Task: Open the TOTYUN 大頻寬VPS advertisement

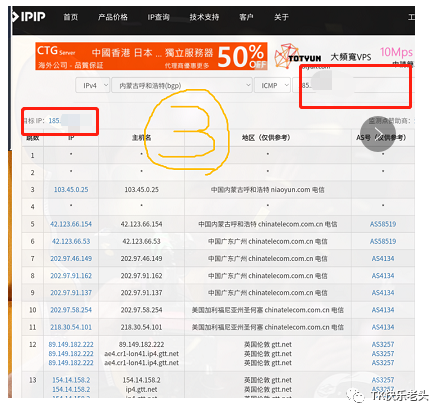Action: tap(344, 57)
